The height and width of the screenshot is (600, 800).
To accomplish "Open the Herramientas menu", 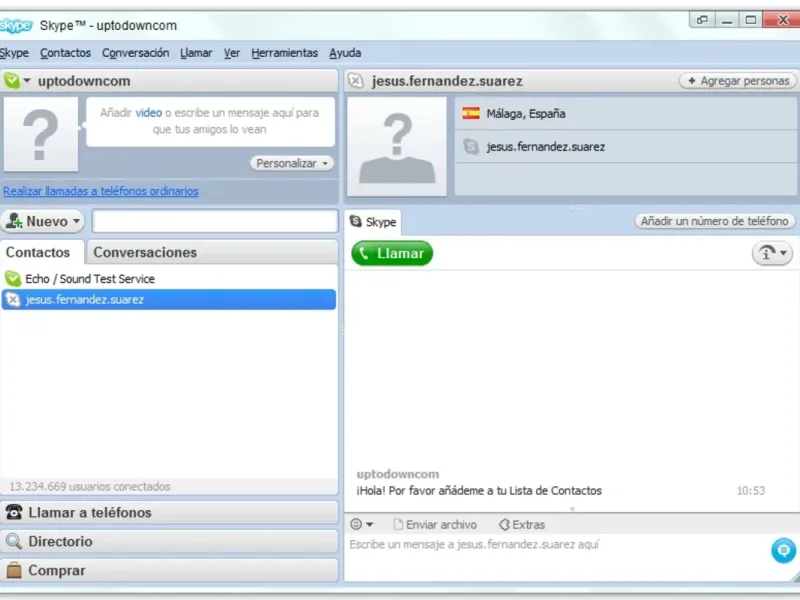I will coord(284,53).
